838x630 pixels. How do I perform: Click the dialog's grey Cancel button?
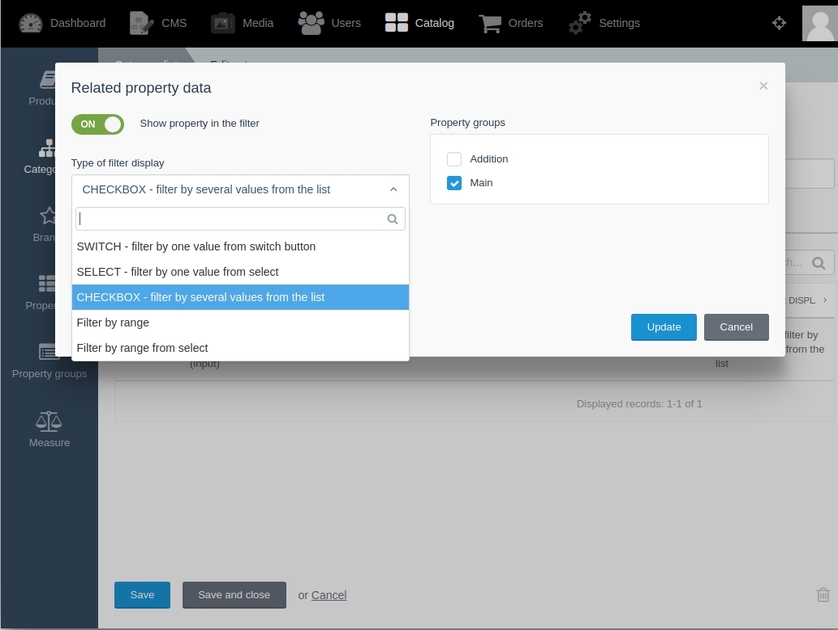click(736, 327)
